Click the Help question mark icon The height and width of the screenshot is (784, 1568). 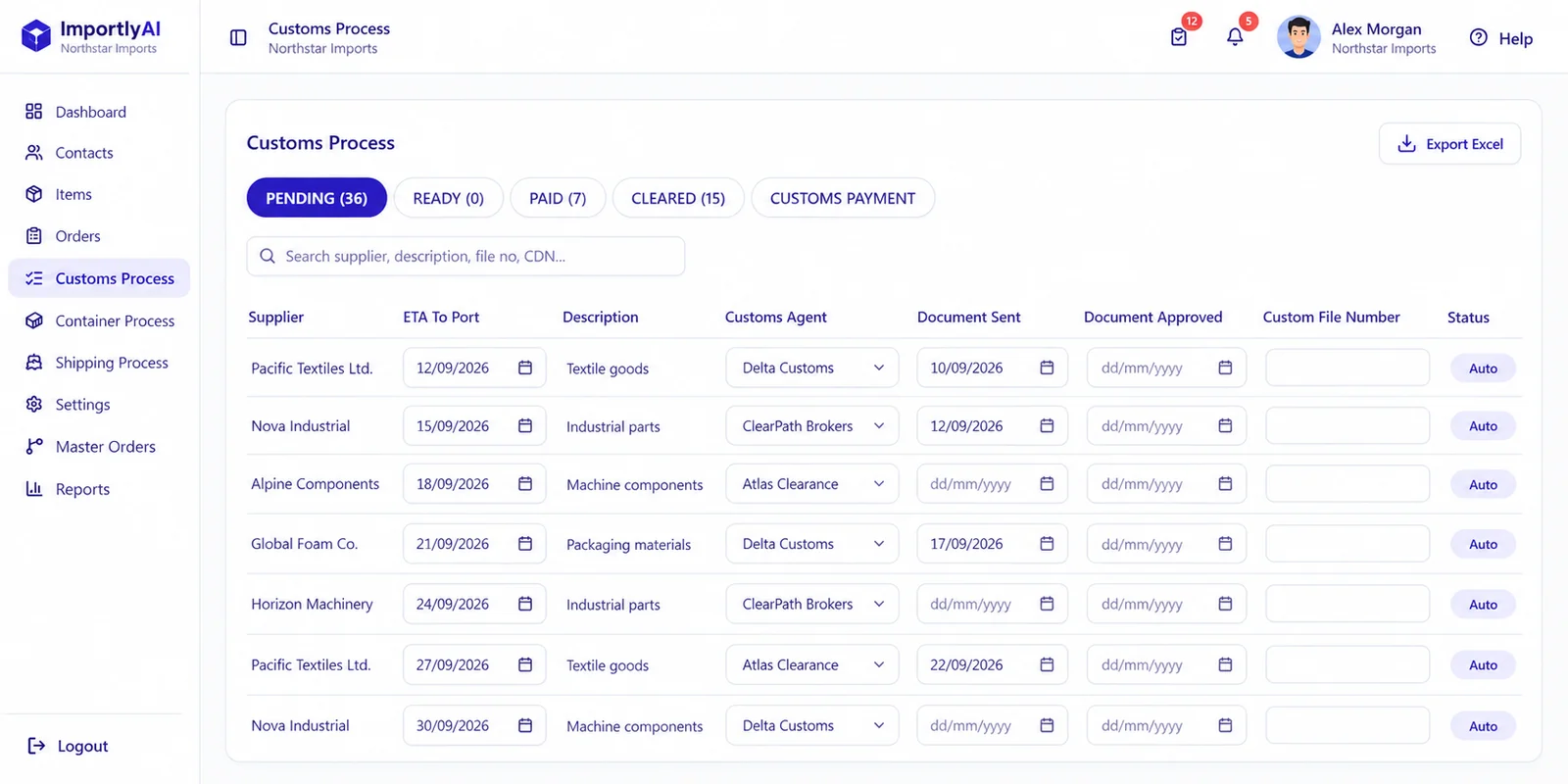coord(1479,37)
